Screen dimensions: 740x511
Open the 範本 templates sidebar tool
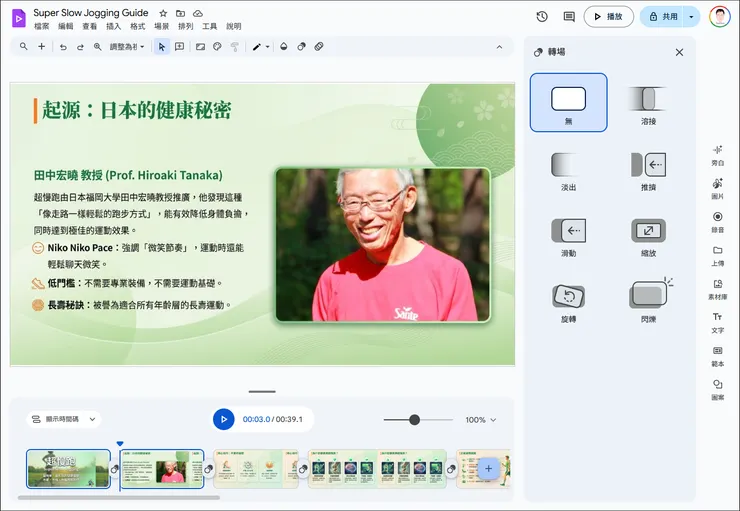coord(717,356)
